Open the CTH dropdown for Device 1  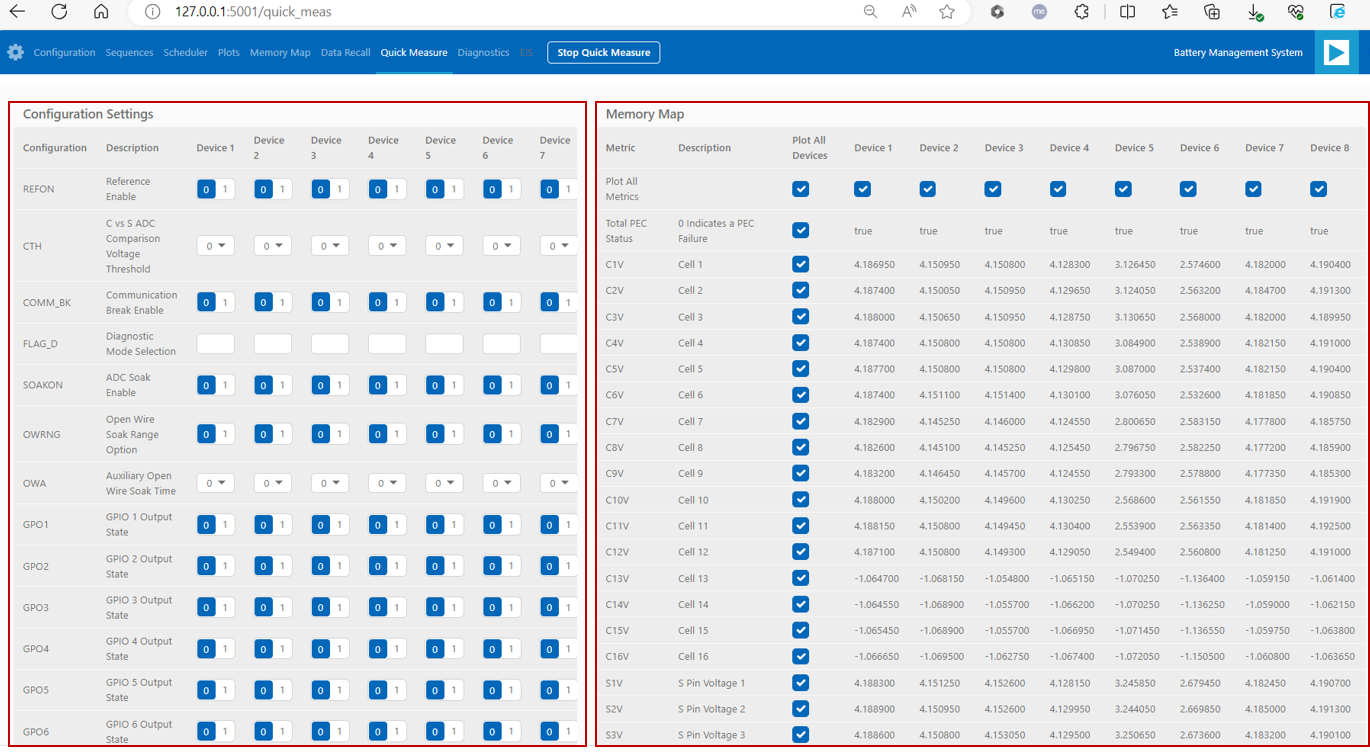tap(216, 245)
